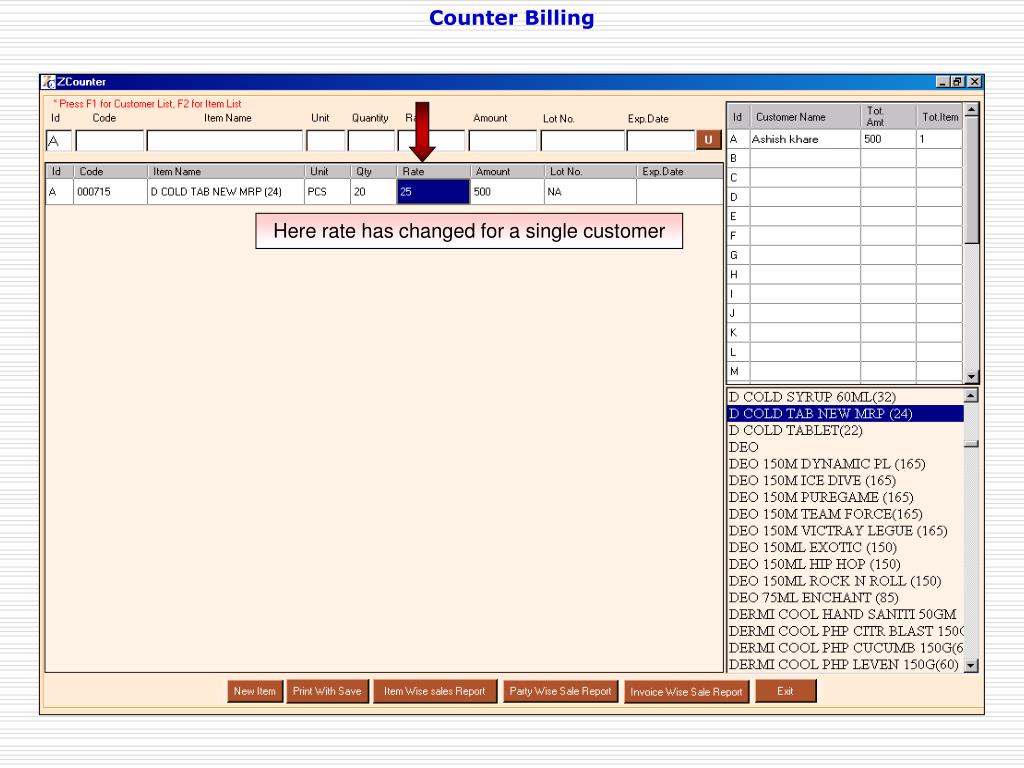1024x768 pixels.
Task: Select customer row M
Action: (844, 372)
